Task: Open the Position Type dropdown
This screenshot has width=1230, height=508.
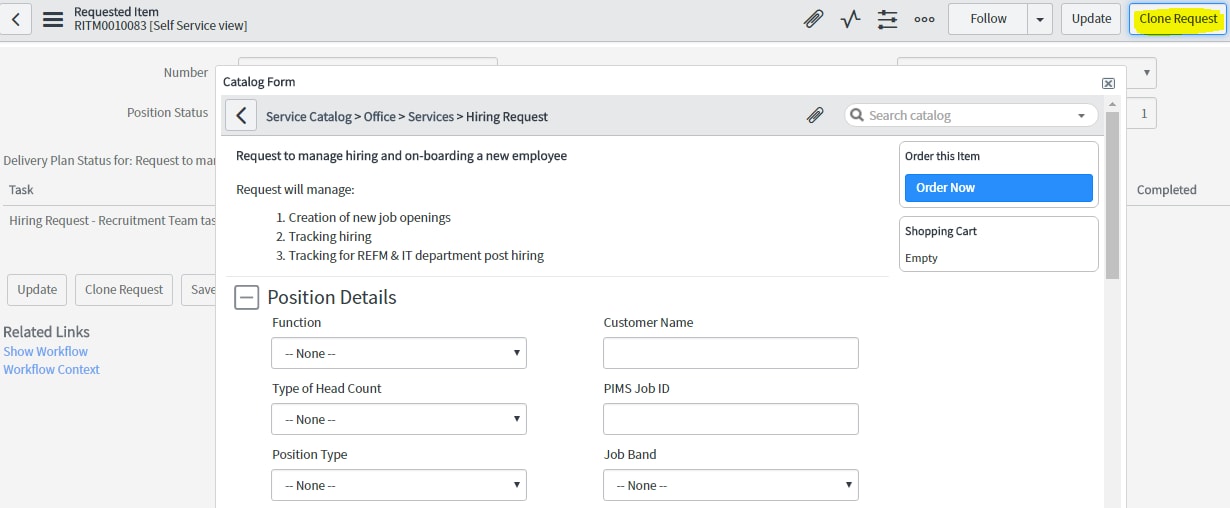Action: click(399, 485)
